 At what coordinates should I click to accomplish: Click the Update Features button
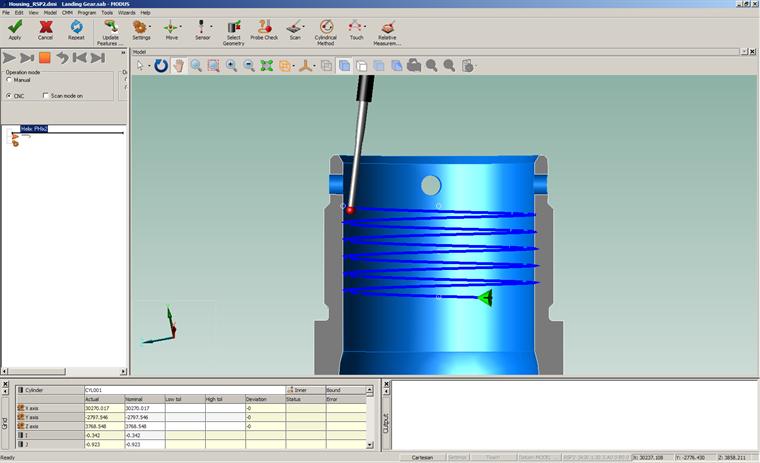110,31
